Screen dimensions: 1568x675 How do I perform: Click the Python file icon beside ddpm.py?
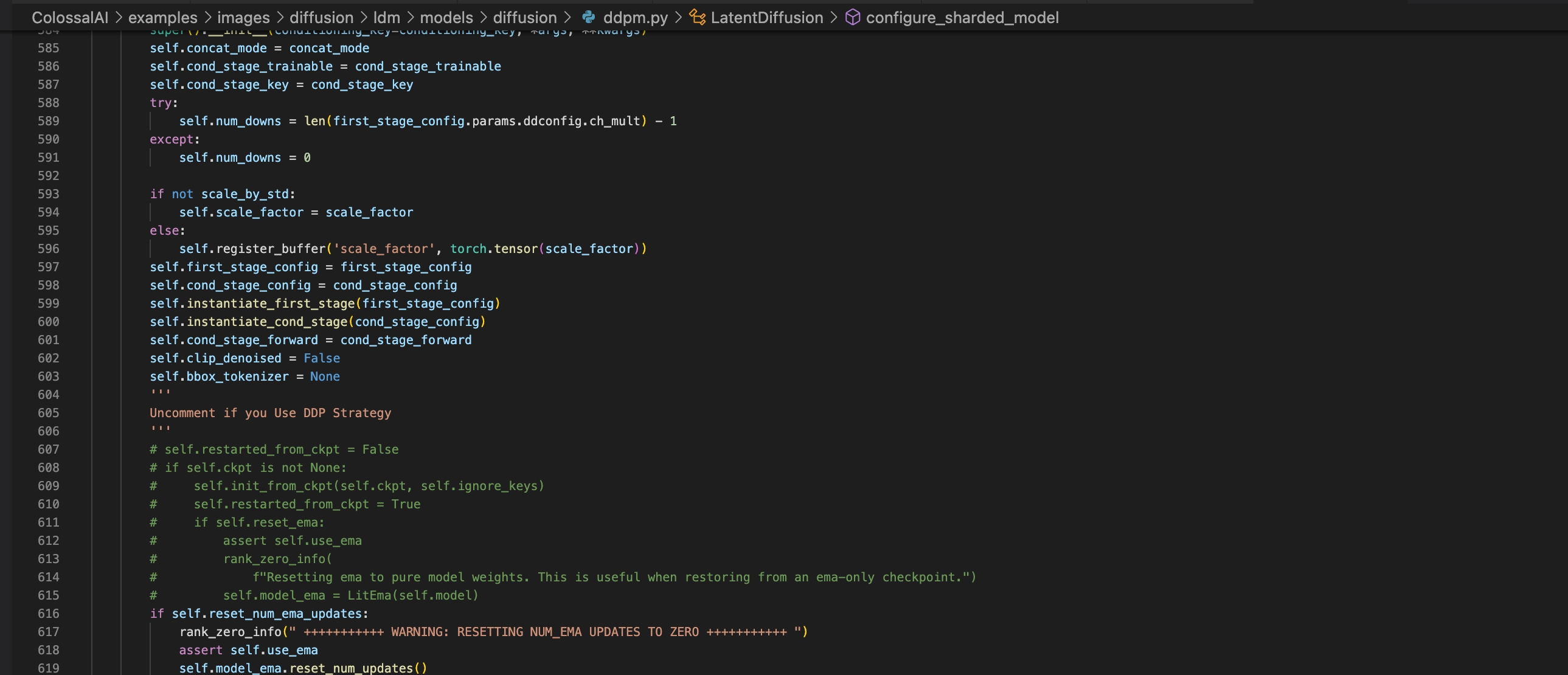(588, 17)
